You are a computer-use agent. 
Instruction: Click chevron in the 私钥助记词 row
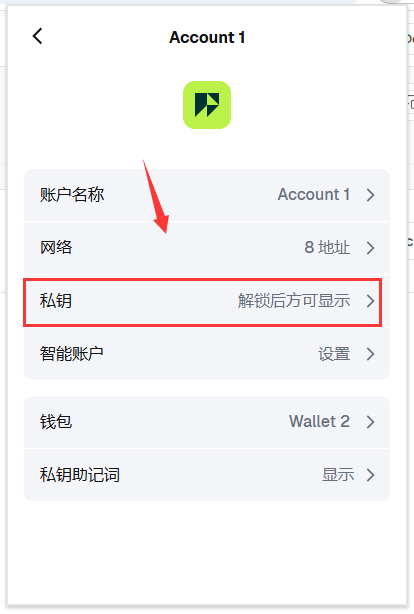click(371, 475)
